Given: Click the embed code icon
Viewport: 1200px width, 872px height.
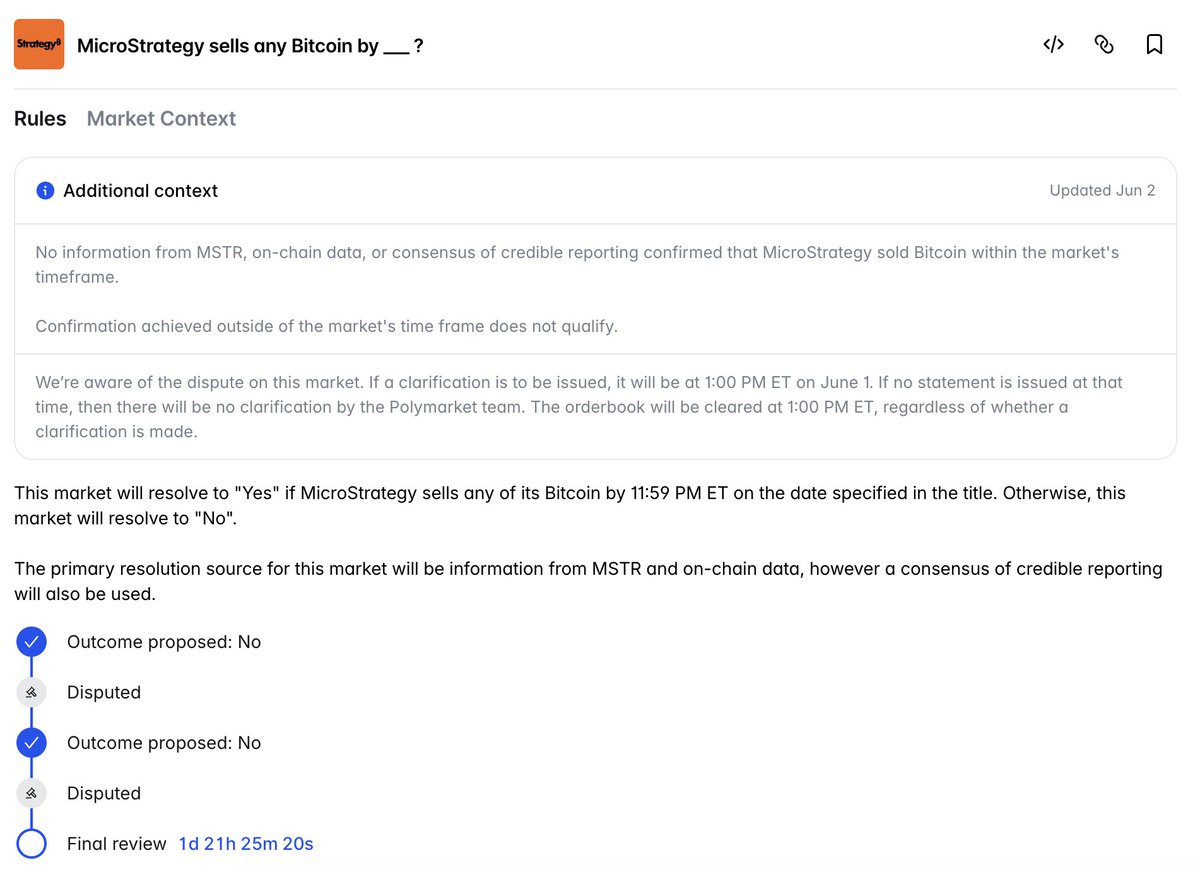Looking at the screenshot, I should coord(1053,44).
